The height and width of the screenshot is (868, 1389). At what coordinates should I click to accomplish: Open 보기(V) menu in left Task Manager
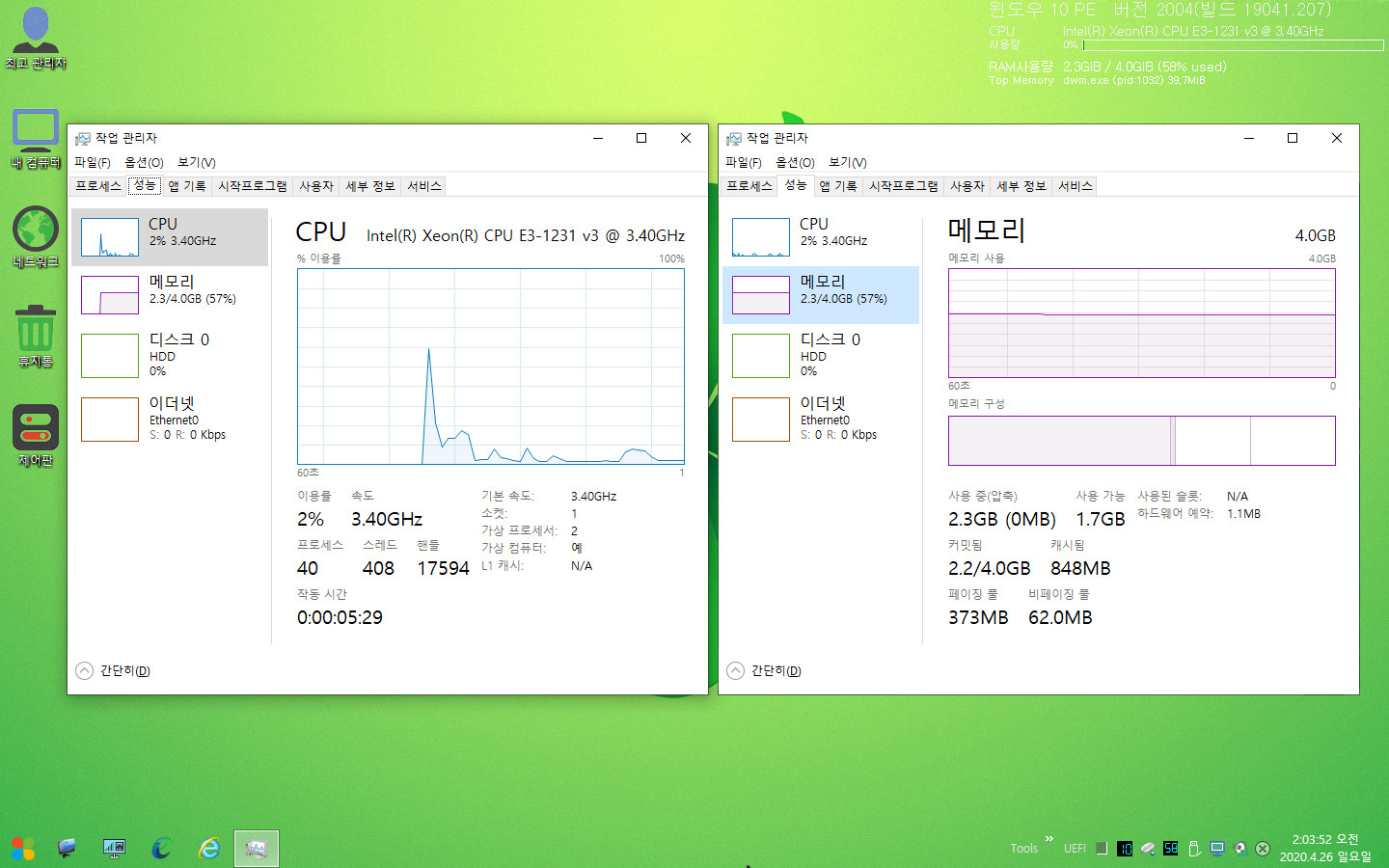(x=197, y=162)
